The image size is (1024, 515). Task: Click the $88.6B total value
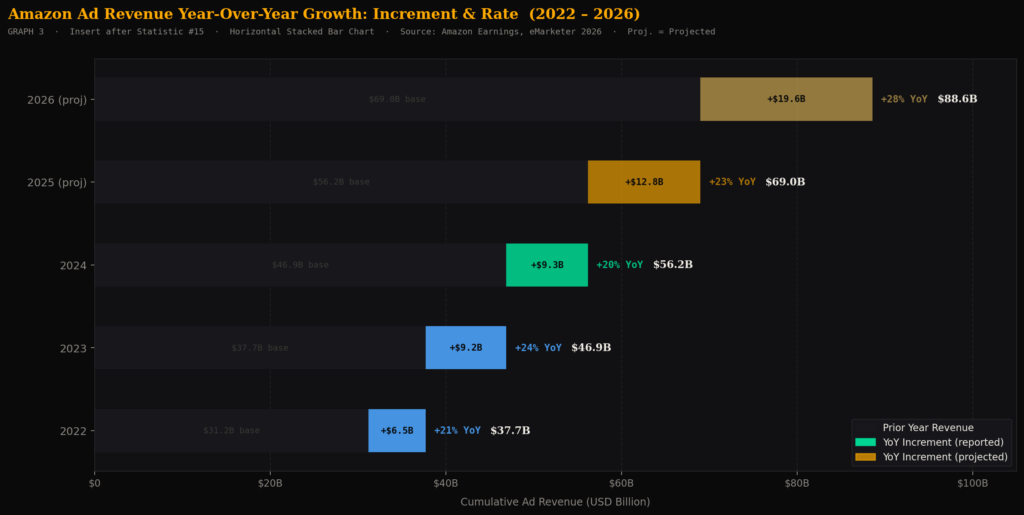pyautogui.click(x=957, y=99)
